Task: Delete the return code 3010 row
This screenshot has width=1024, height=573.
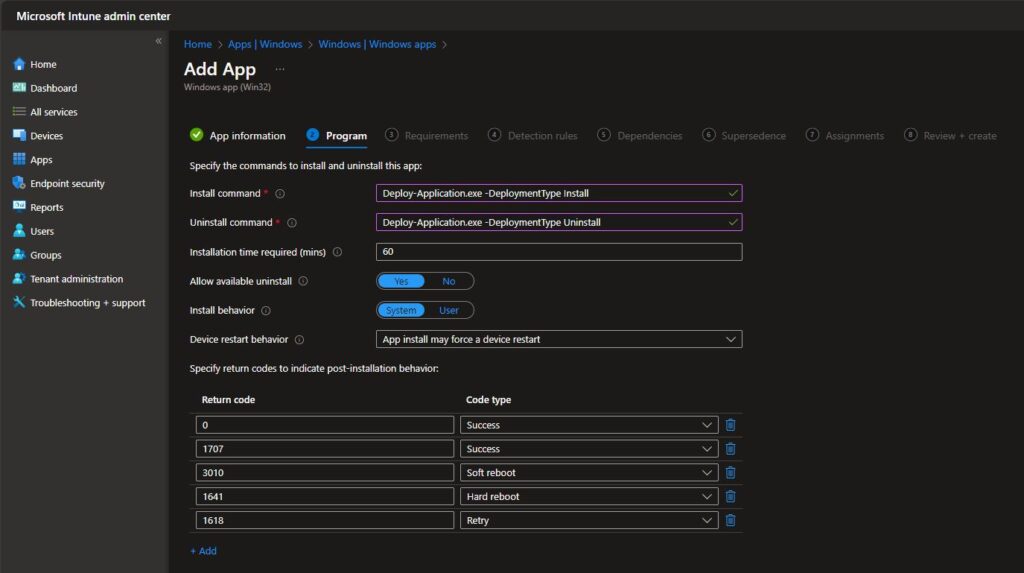Action: pos(731,472)
